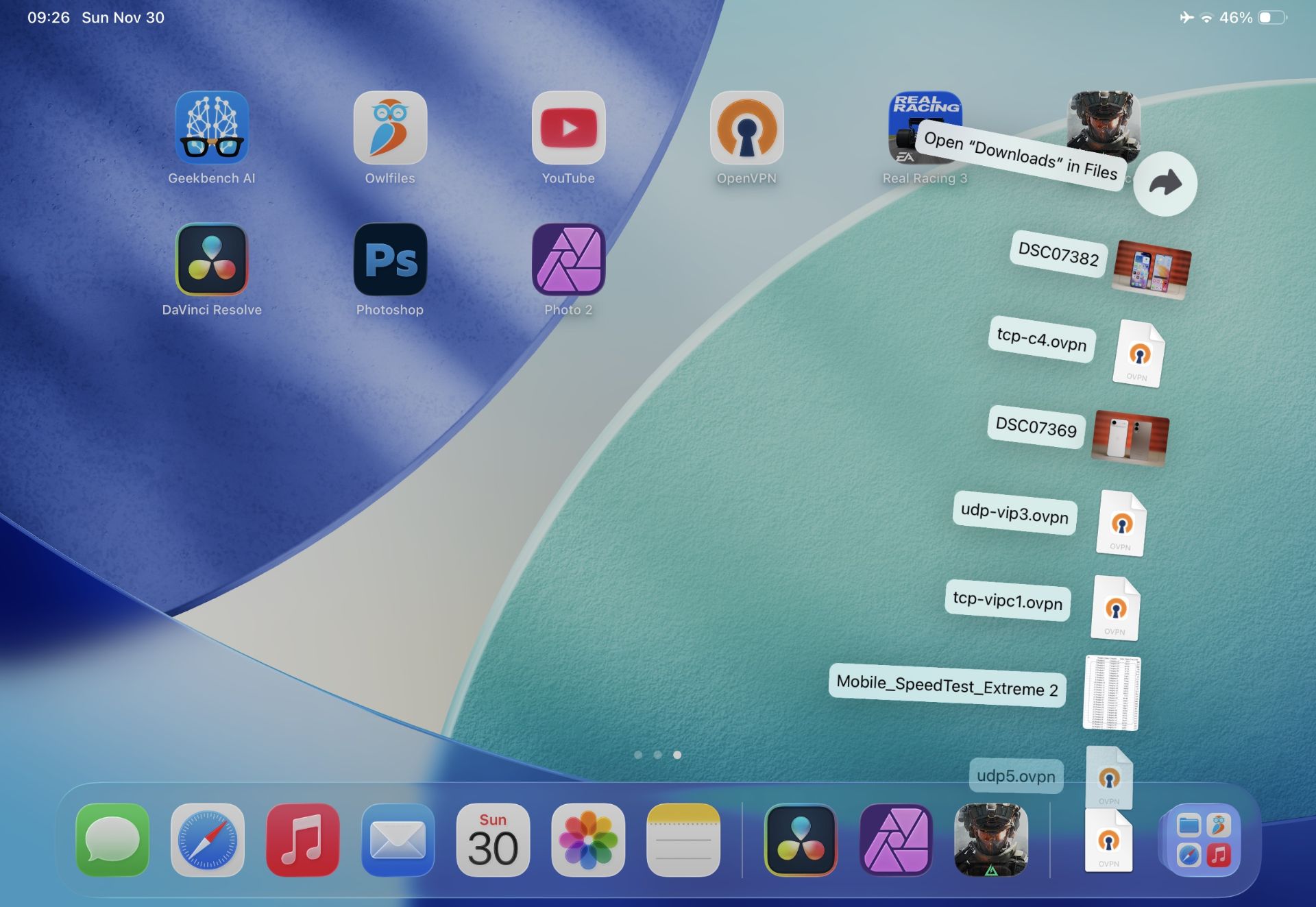Viewport: 1316px width, 907px height.
Task: Open Calendar showing Sun 30
Action: click(493, 839)
